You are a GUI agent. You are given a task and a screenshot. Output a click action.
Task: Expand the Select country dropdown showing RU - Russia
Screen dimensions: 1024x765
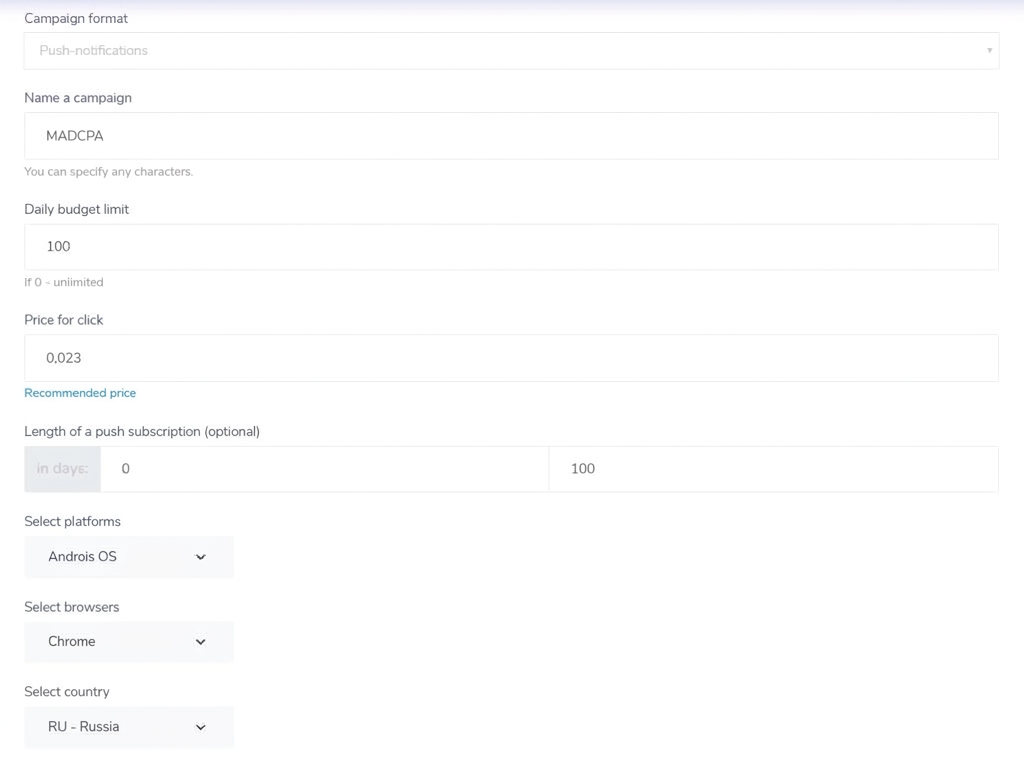click(129, 727)
